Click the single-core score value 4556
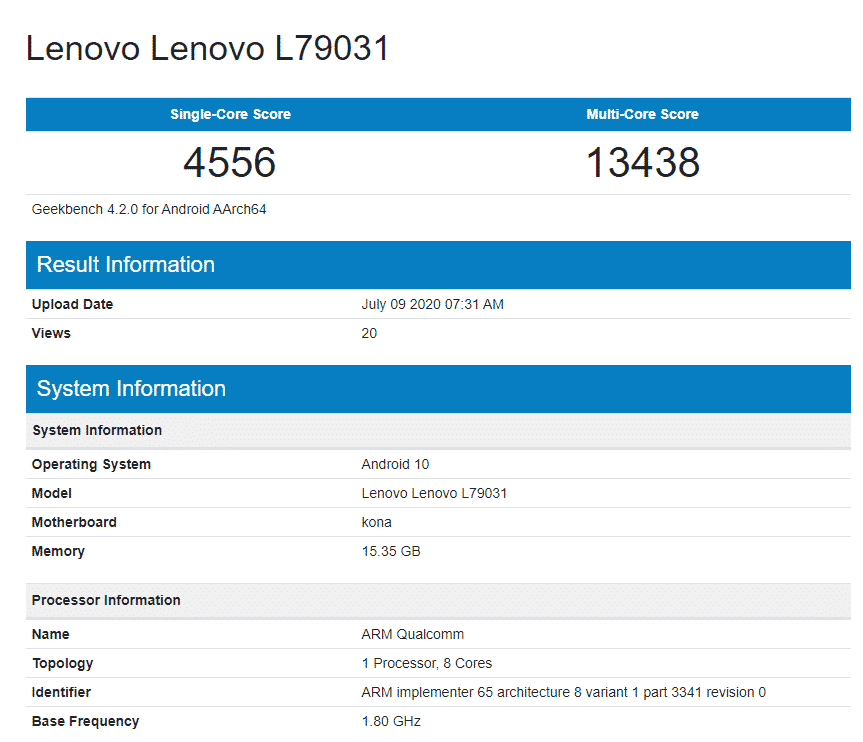 pos(230,162)
